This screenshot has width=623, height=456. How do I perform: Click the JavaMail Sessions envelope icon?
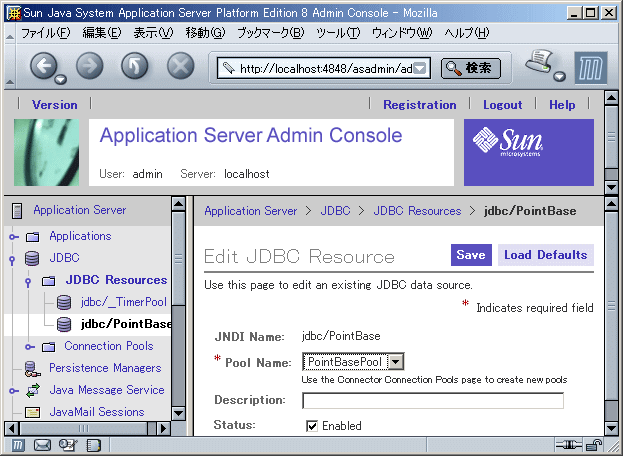tap(33, 412)
